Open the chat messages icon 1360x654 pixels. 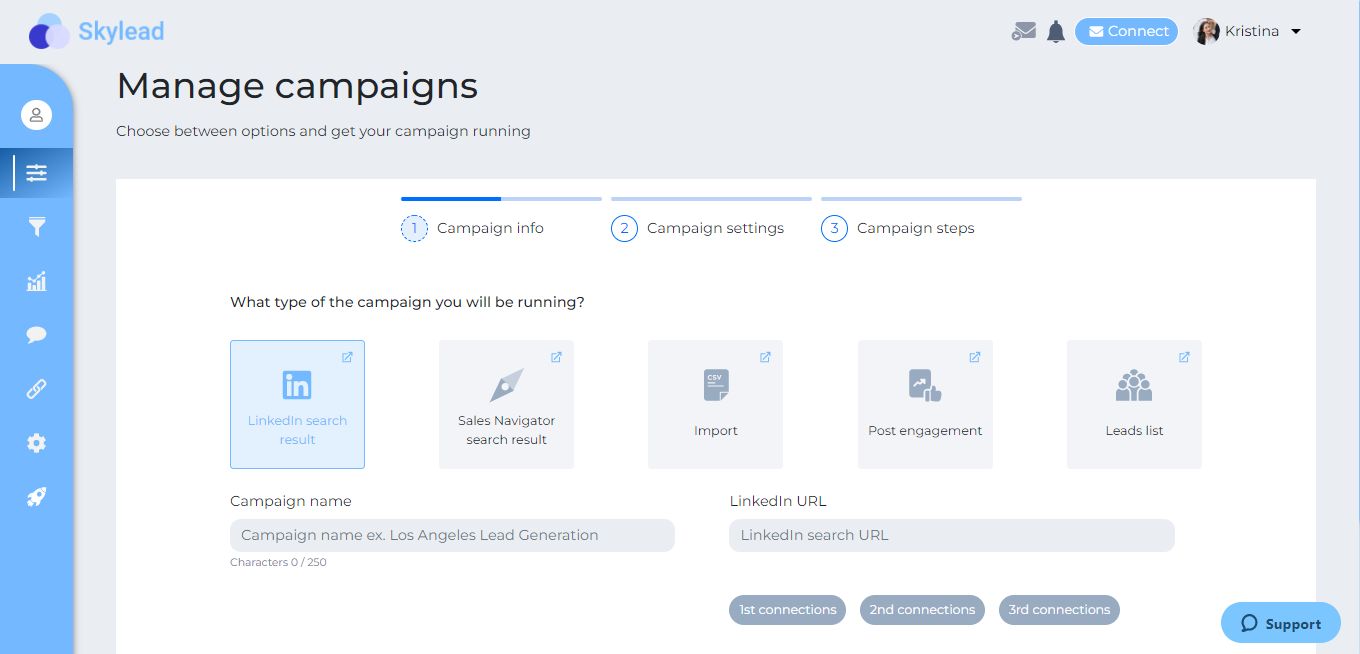(37, 335)
